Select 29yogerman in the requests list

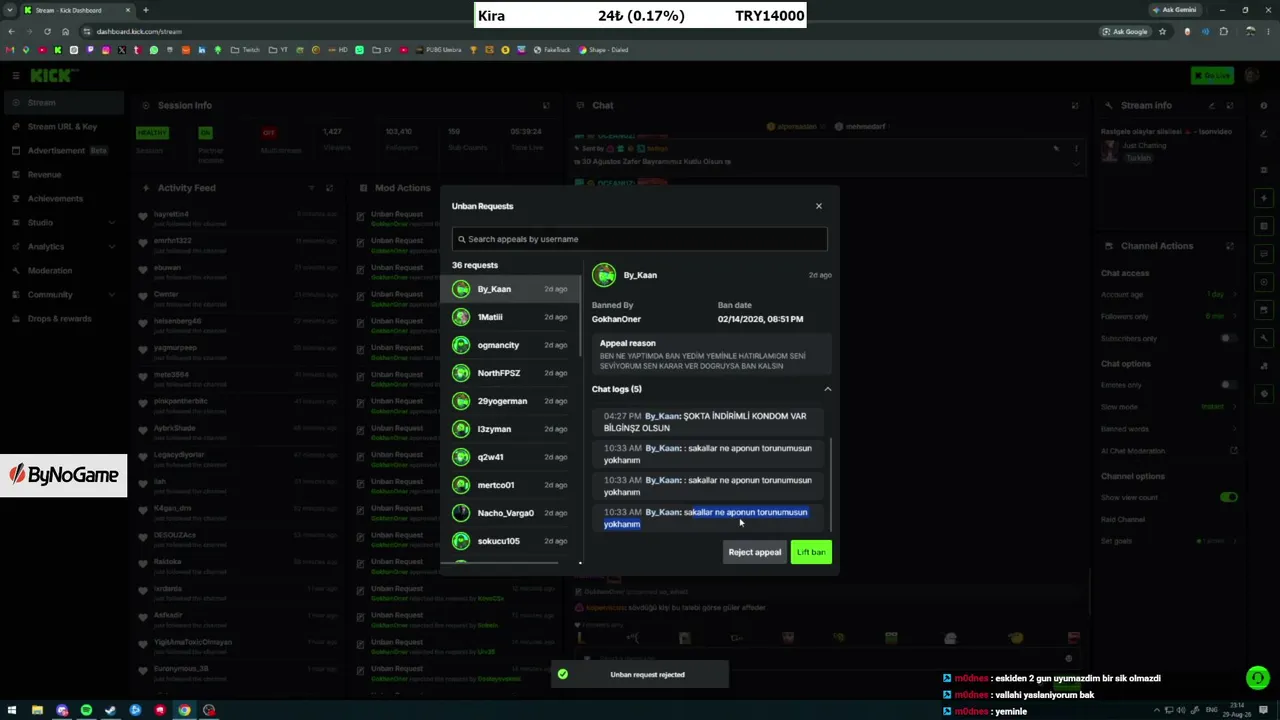click(511, 401)
